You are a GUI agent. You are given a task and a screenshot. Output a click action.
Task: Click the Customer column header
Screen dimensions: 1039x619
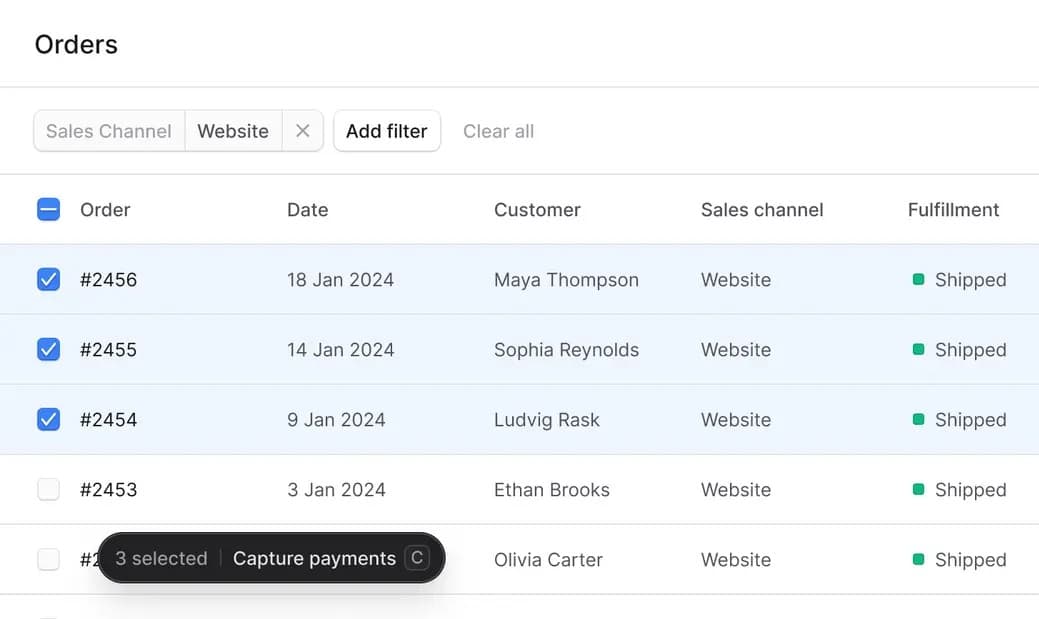click(537, 209)
